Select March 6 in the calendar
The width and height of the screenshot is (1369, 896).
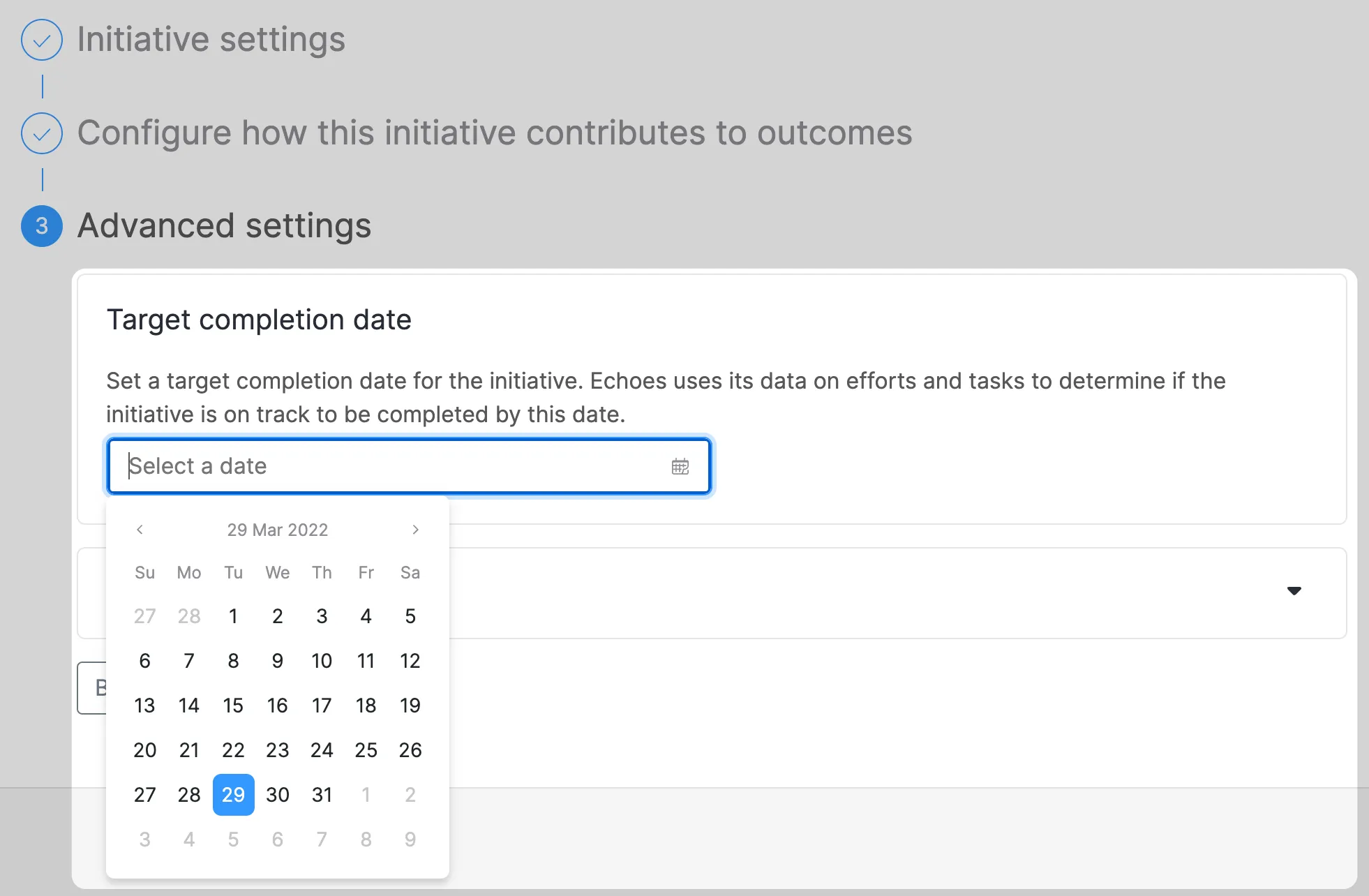click(144, 661)
